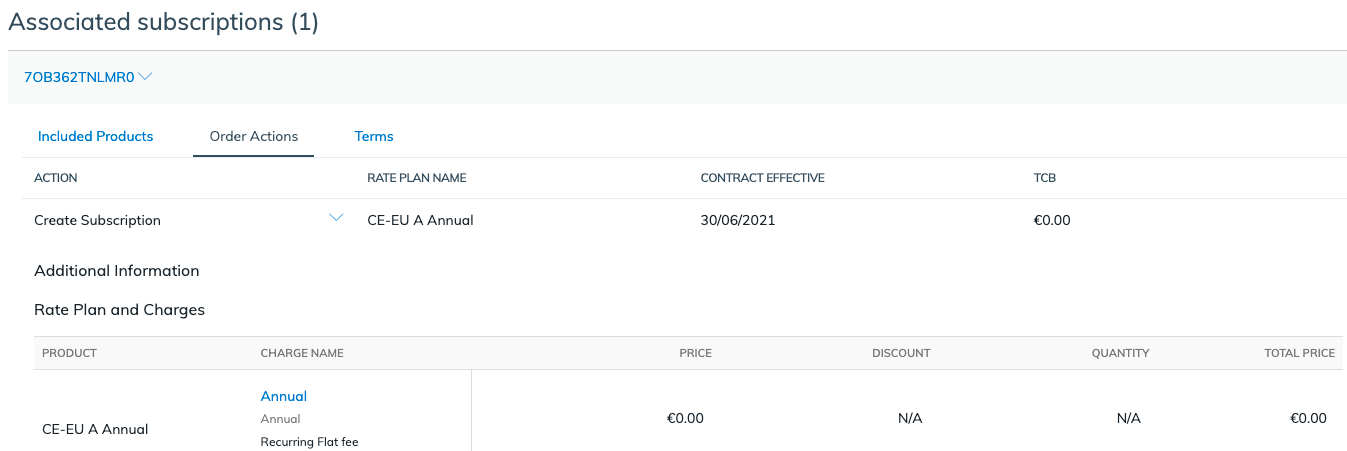The width and height of the screenshot is (1347, 451).
Task: Click the Total Price column header
Action: tap(1300, 353)
